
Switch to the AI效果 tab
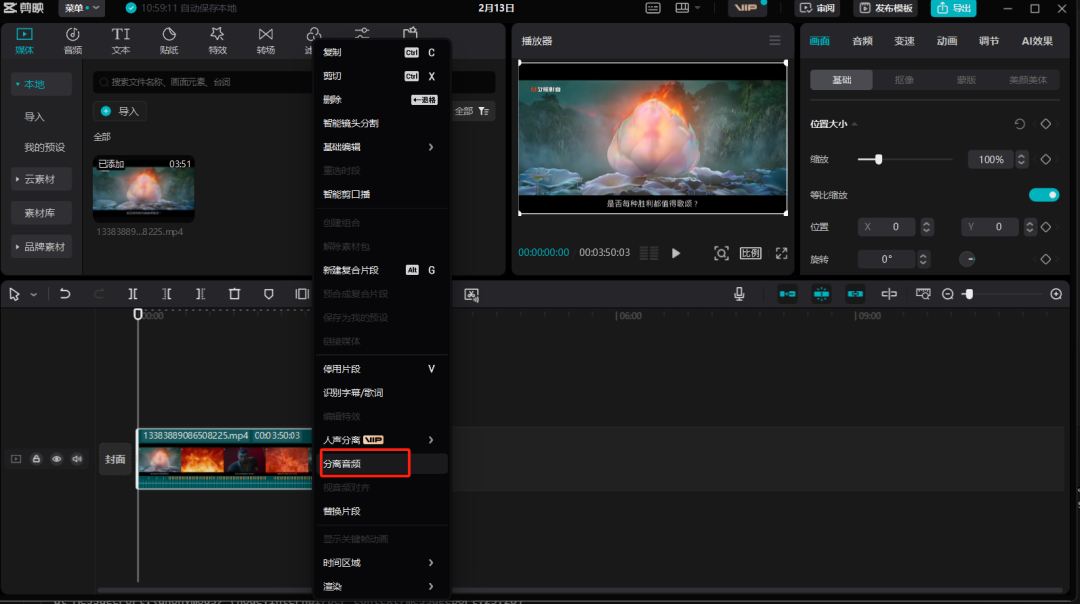tap(1037, 41)
